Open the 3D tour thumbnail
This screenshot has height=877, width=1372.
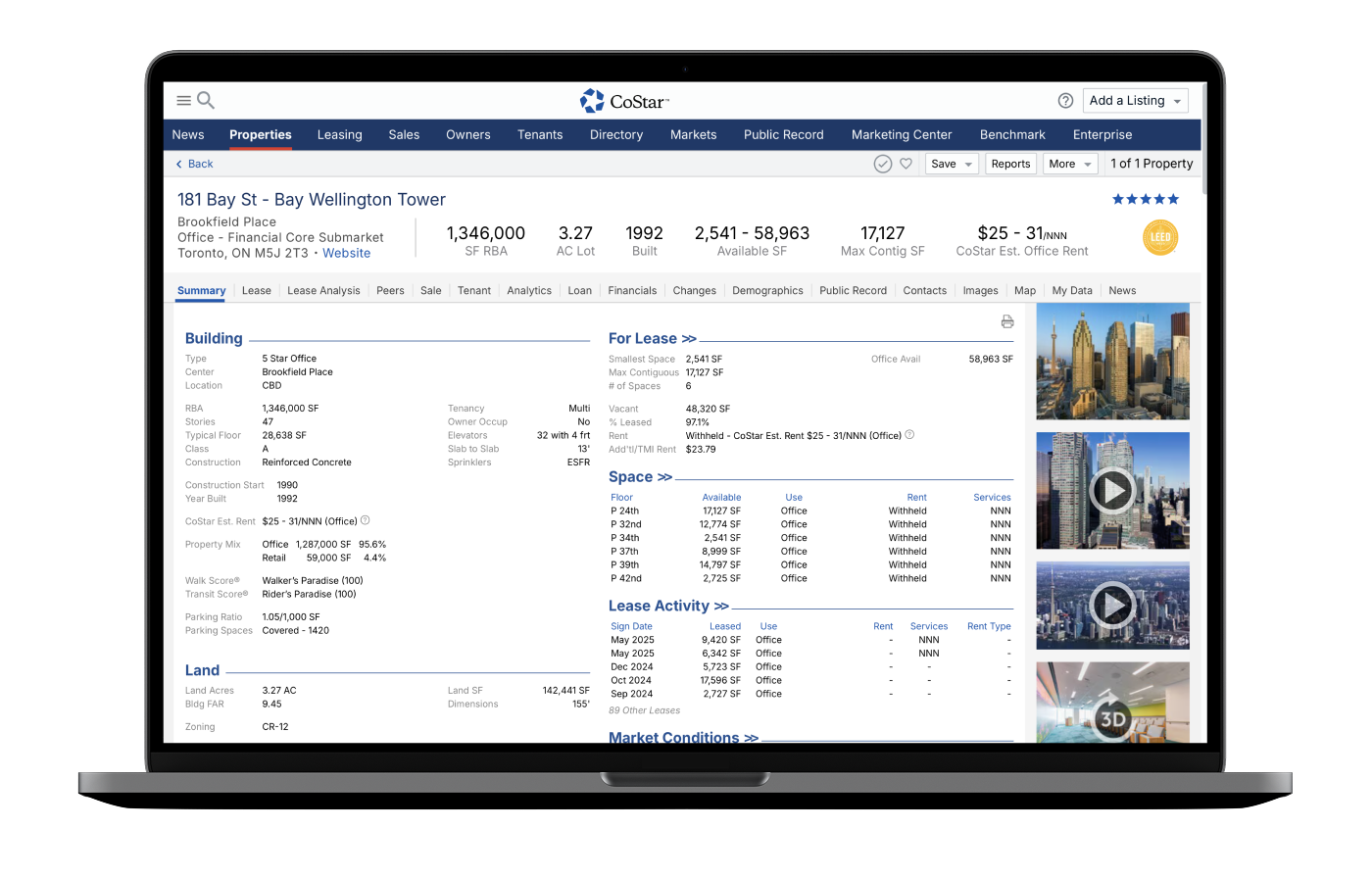(x=1112, y=720)
